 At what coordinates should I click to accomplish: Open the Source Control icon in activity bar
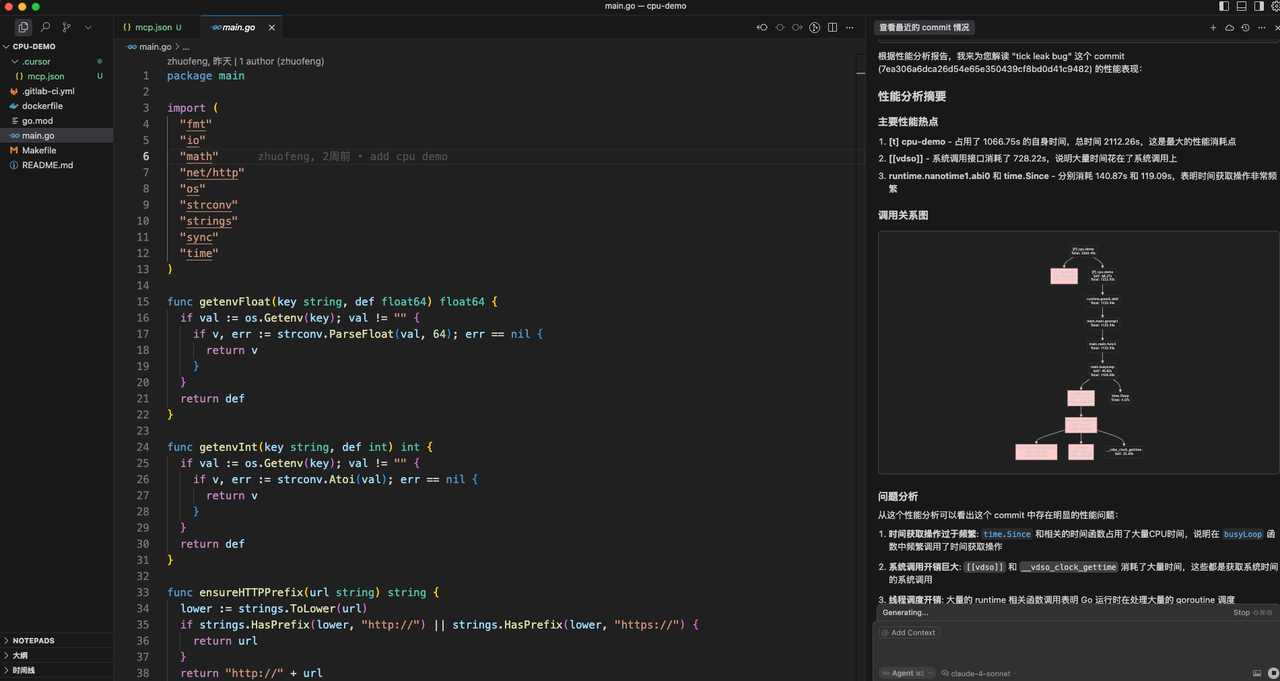pyautogui.click(x=67, y=28)
